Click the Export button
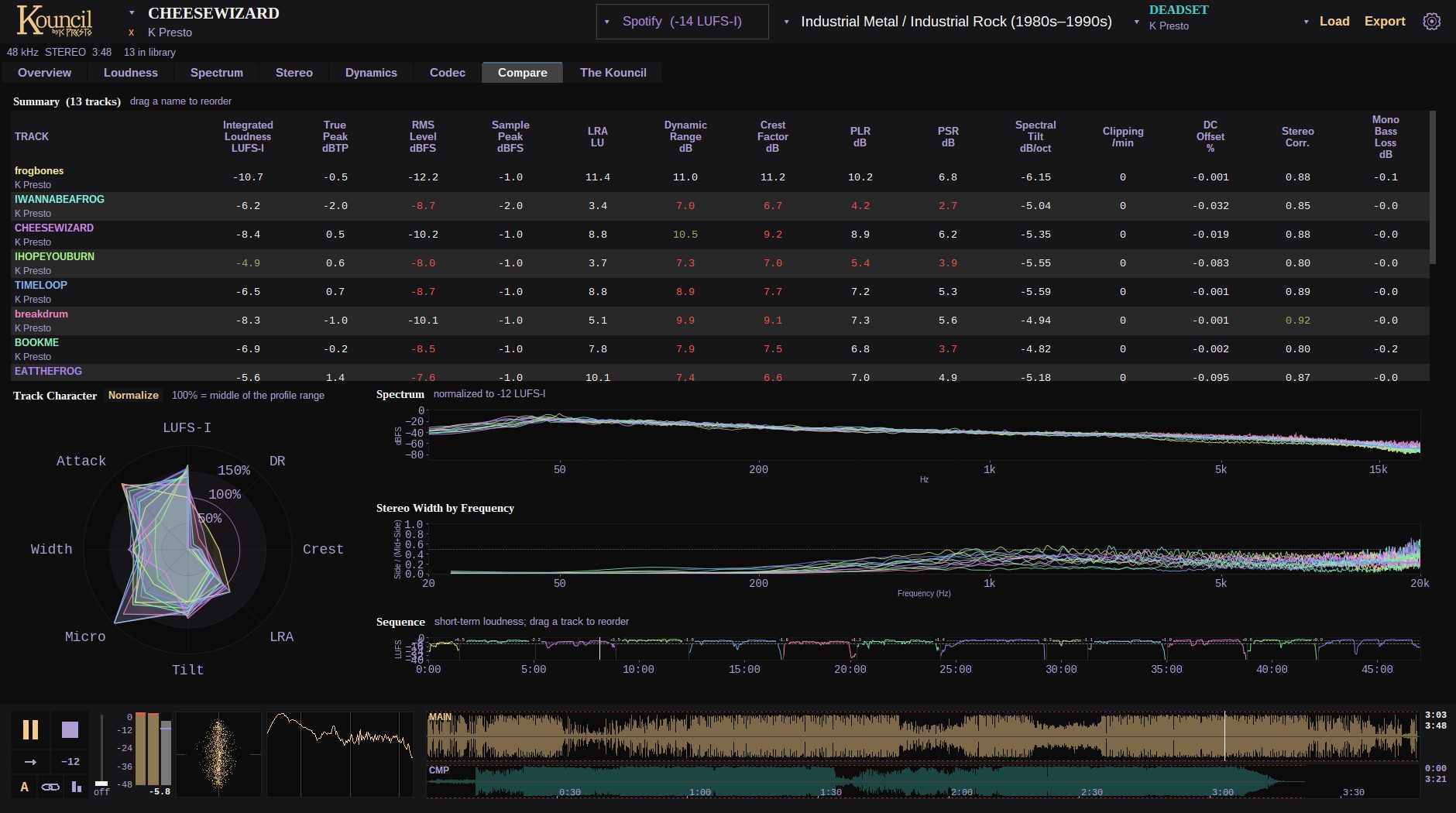The width and height of the screenshot is (1456, 813). (1385, 22)
